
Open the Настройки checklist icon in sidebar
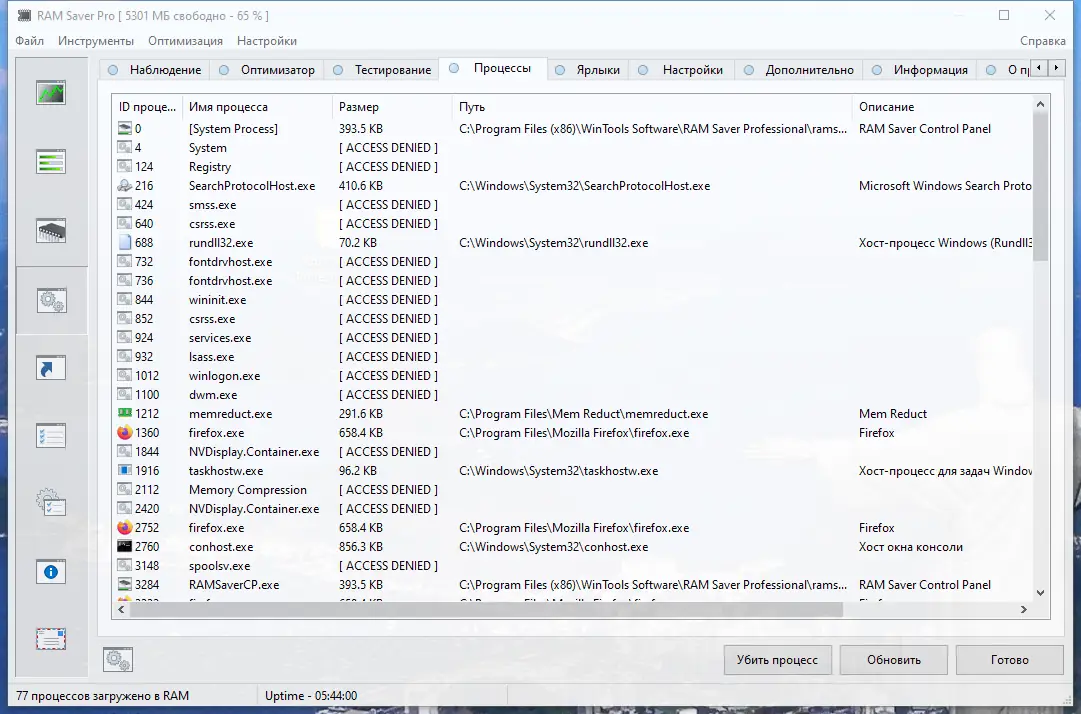point(51,434)
